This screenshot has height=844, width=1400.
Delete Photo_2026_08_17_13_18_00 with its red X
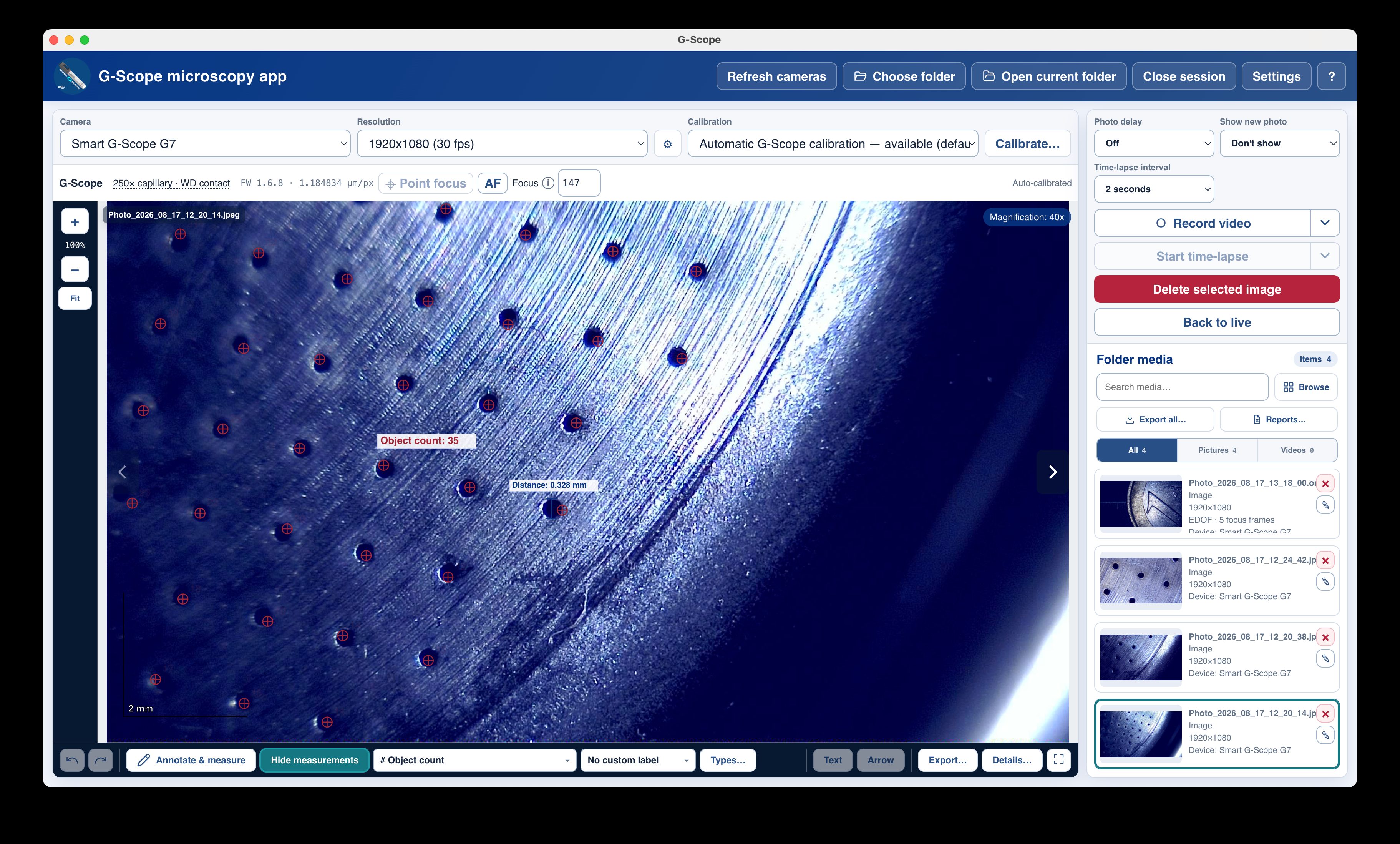click(1325, 483)
